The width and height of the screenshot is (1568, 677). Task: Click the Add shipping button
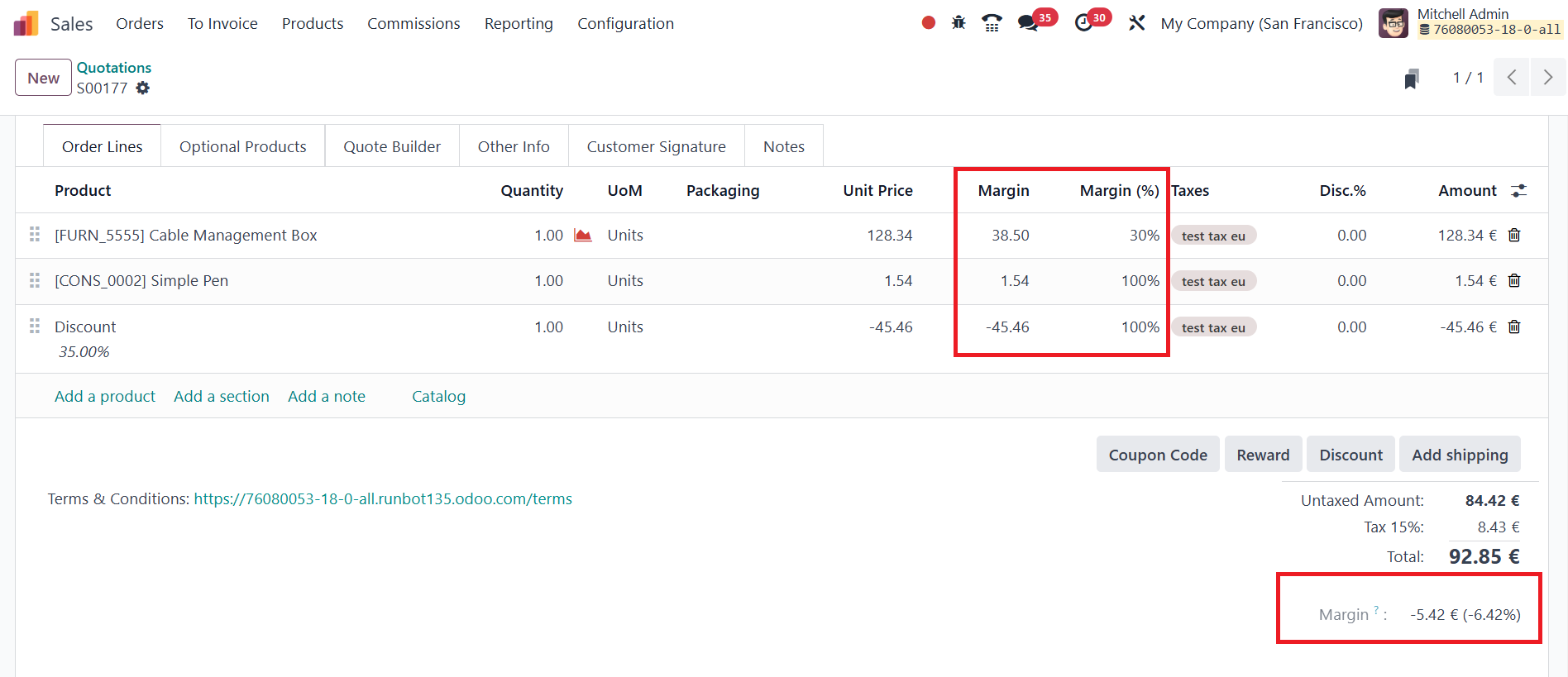[x=1459, y=455]
